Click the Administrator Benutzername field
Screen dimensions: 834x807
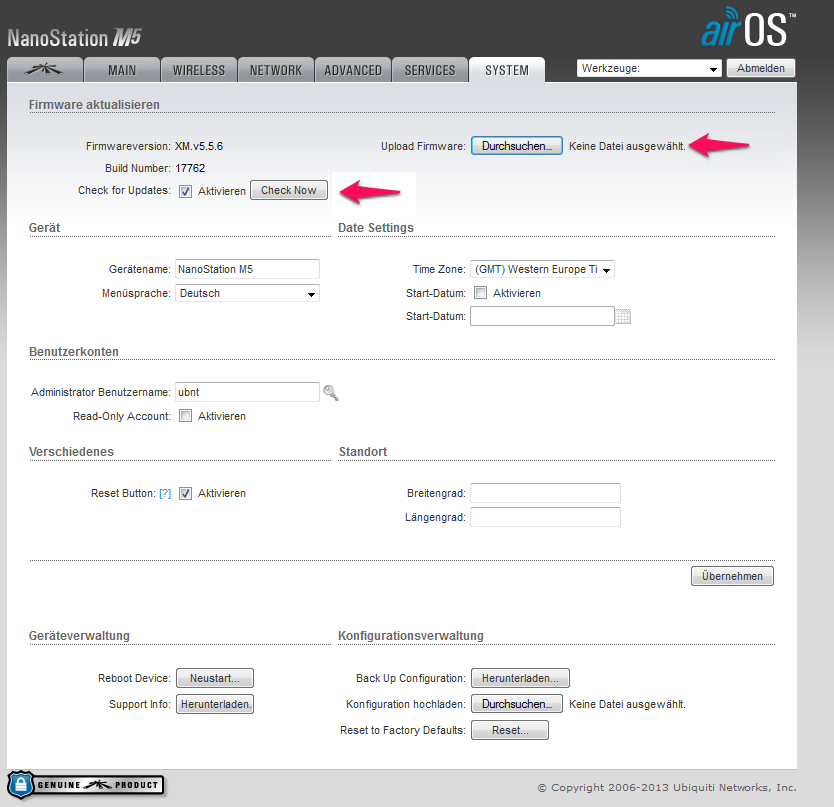247,392
